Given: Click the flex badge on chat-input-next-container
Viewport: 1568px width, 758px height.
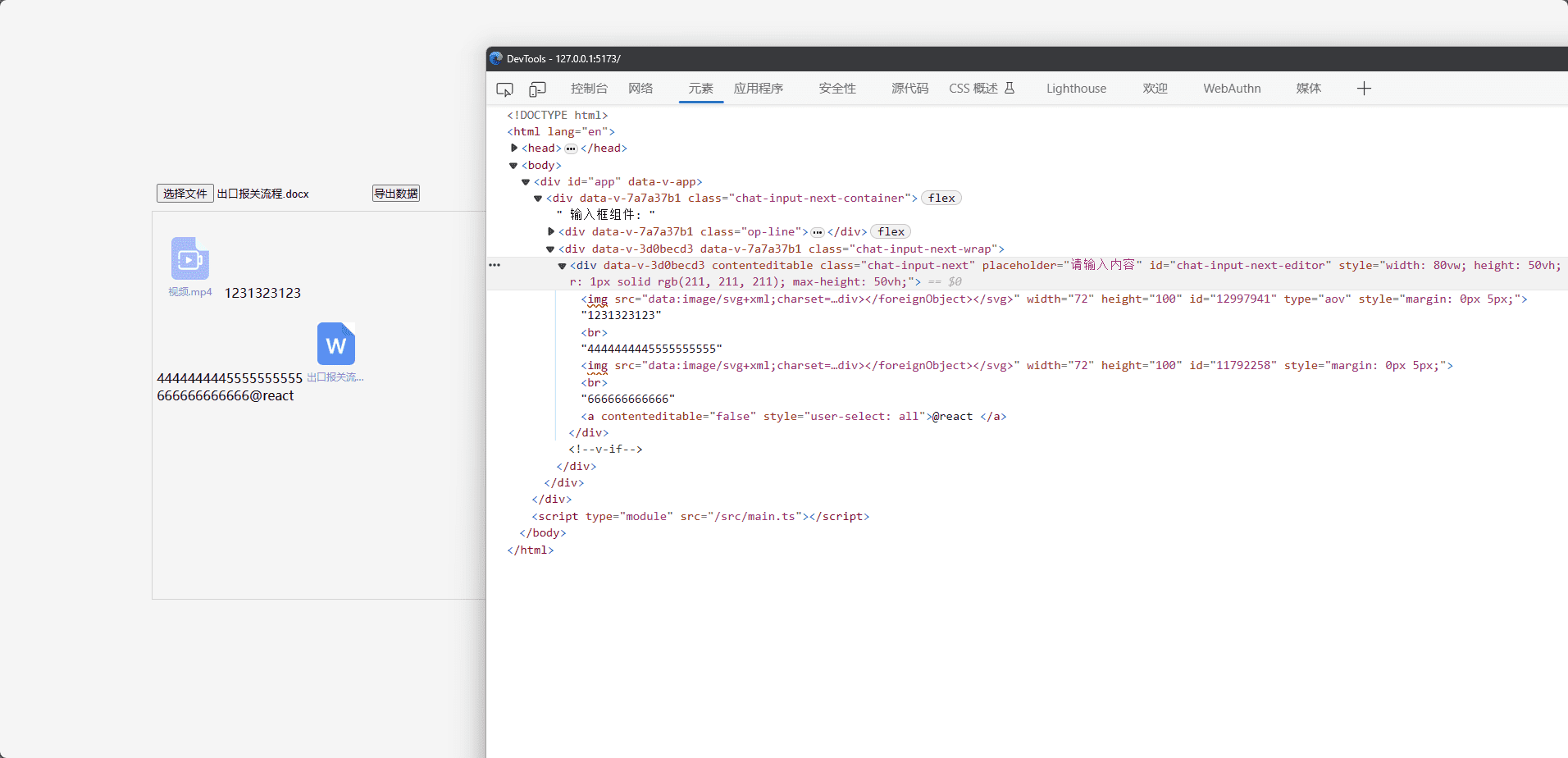Looking at the screenshot, I should (941, 198).
